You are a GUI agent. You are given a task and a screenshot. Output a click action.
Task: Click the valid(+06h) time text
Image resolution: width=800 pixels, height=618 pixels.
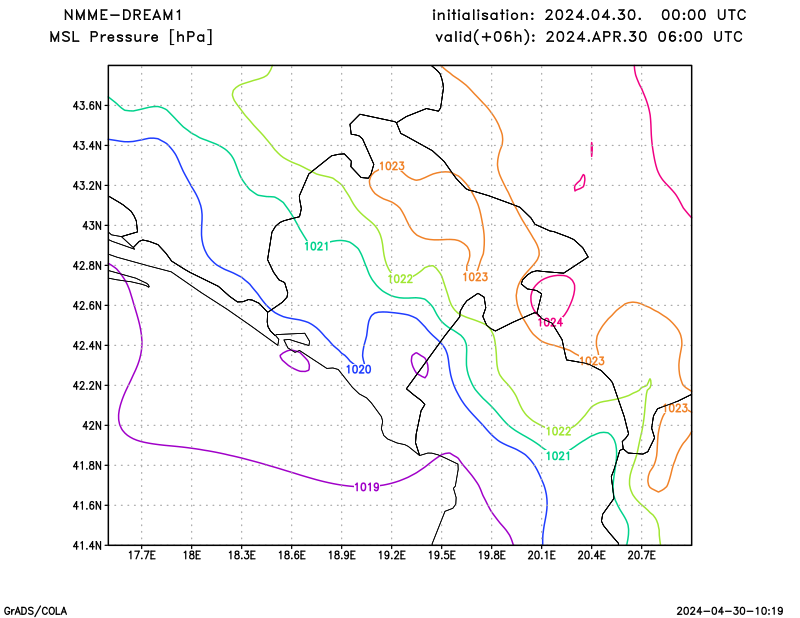(589, 37)
